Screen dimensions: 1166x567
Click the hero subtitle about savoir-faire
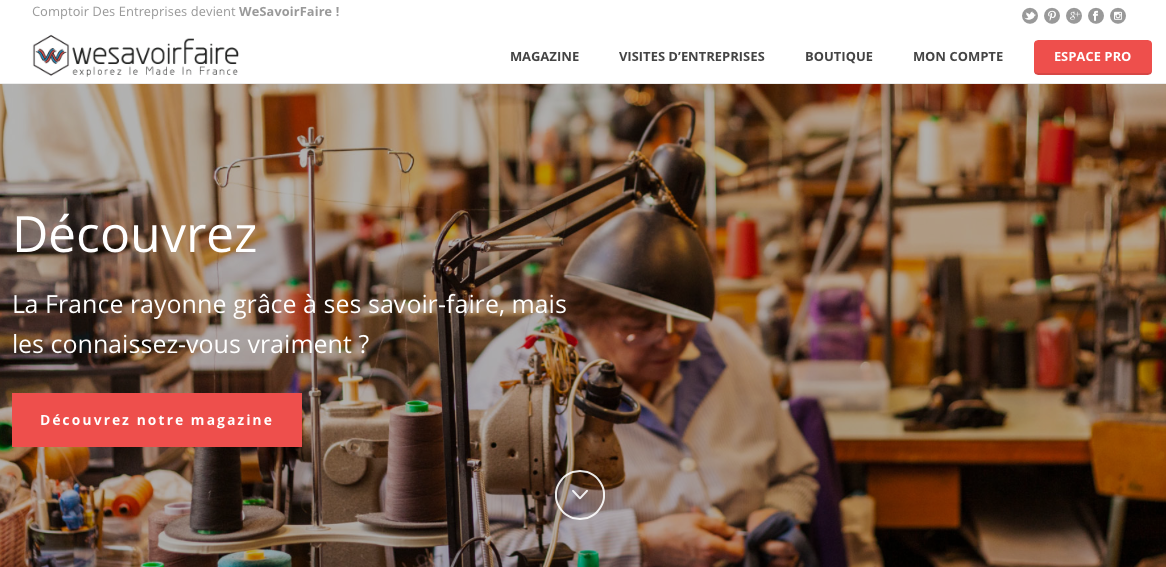pyautogui.click(x=289, y=324)
